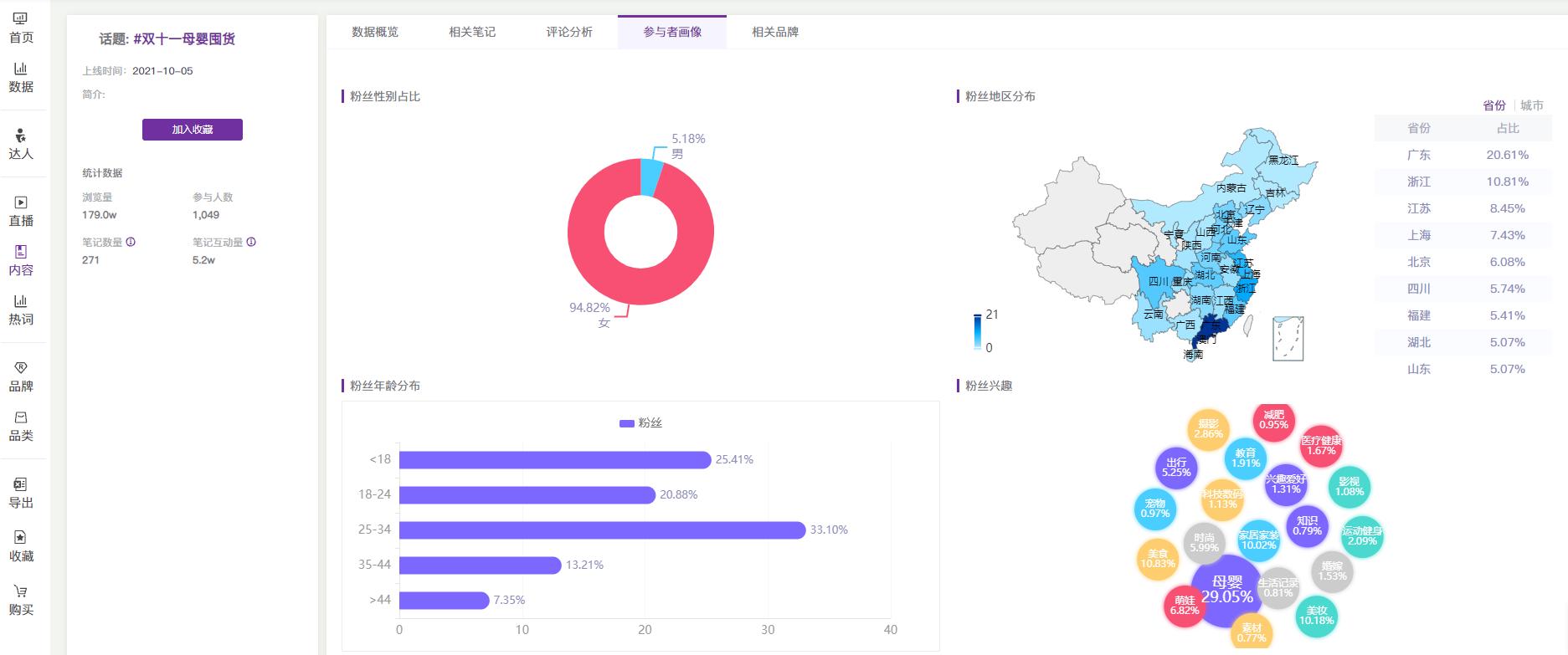The image size is (1568, 655).
Task: Open the 品牌 brand diamond icon
Action: (21, 368)
